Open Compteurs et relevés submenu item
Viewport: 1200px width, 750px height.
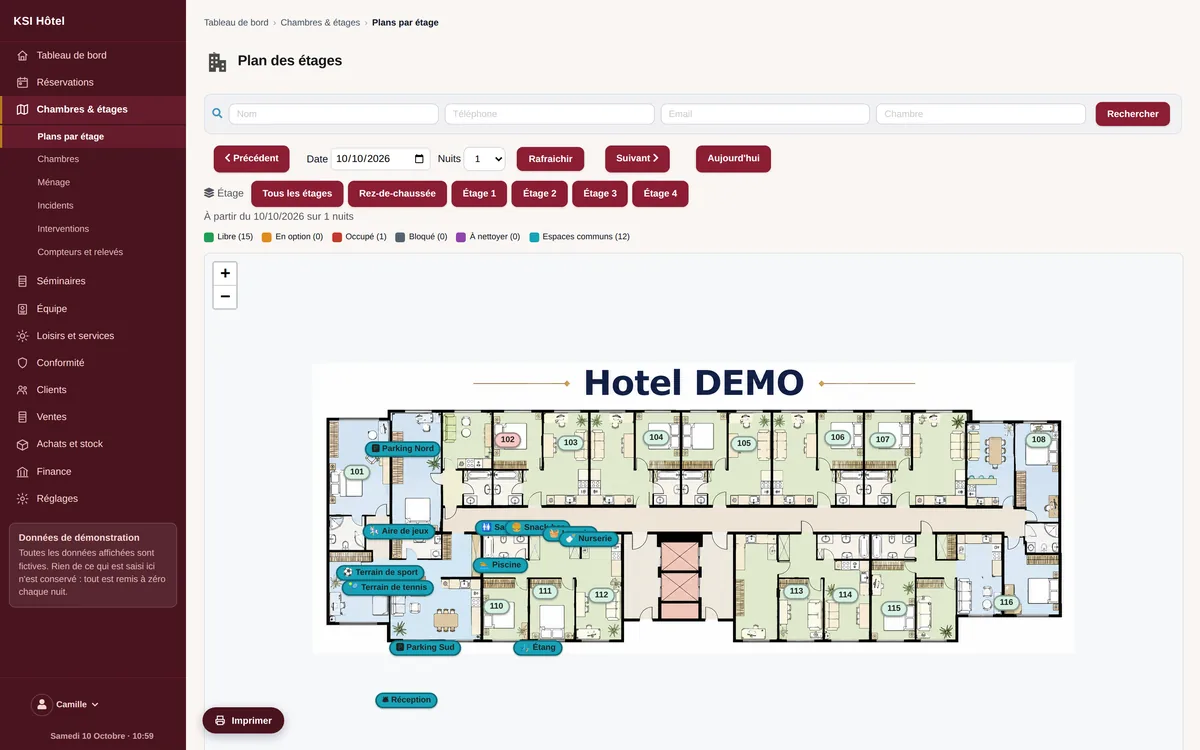tap(93, 252)
